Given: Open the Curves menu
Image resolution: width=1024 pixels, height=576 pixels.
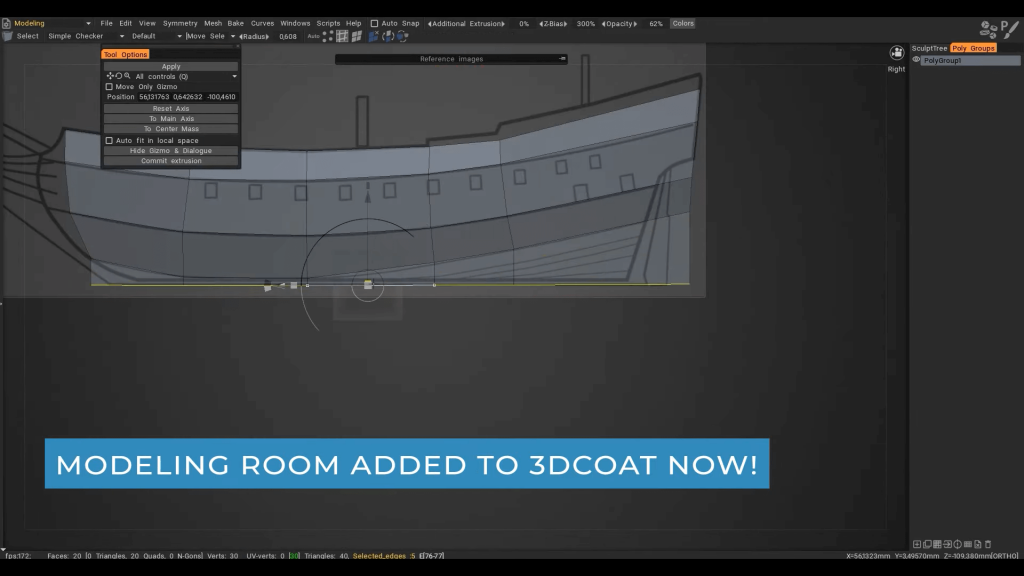Looking at the screenshot, I should point(263,24).
